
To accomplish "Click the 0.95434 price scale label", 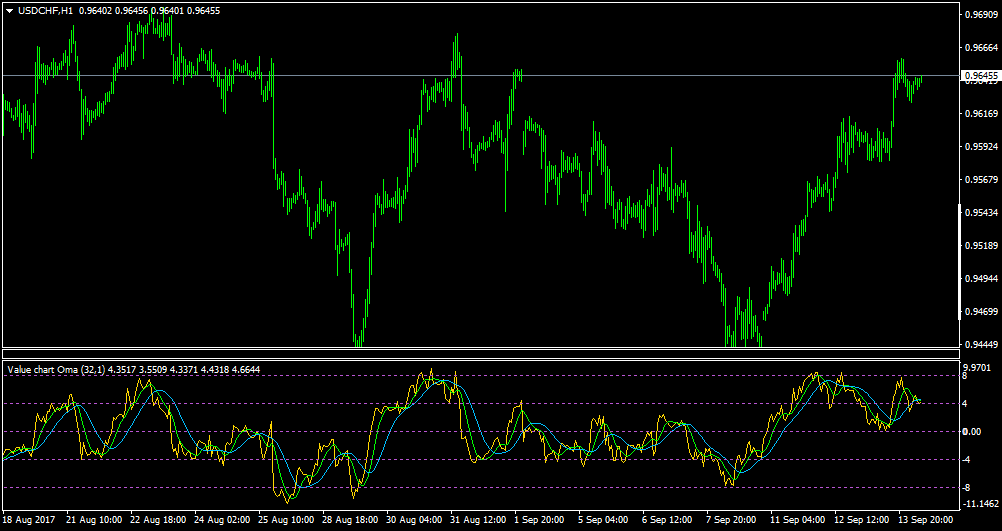I will 981,212.
